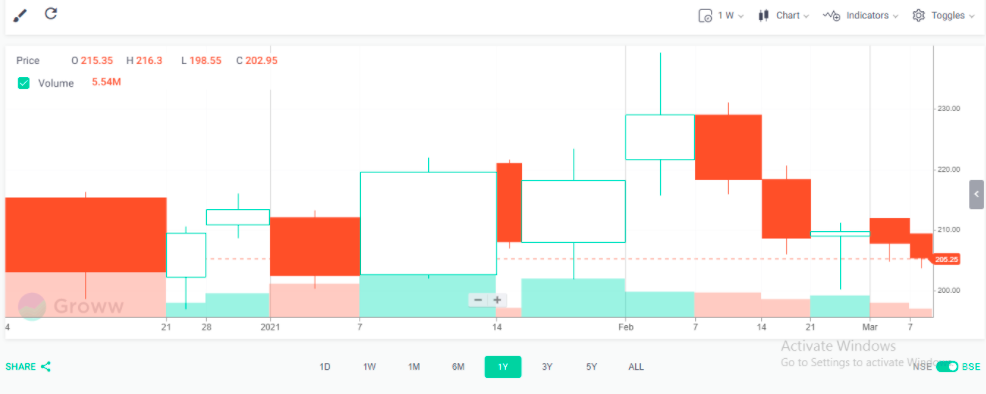Click the closing price value 202.95
The height and width of the screenshot is (394, 986).
click(x=261, y=61)
